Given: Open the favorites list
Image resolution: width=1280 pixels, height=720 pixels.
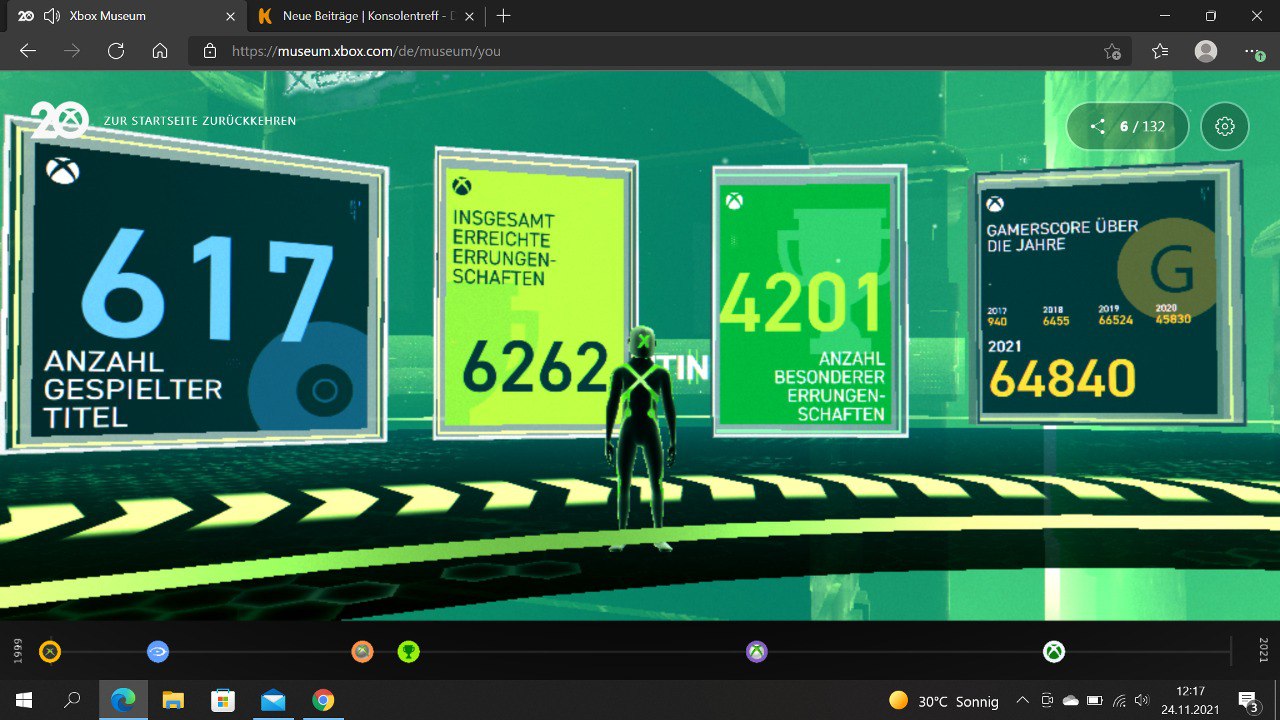Looking at the screenshot, I should [1160, 51].
